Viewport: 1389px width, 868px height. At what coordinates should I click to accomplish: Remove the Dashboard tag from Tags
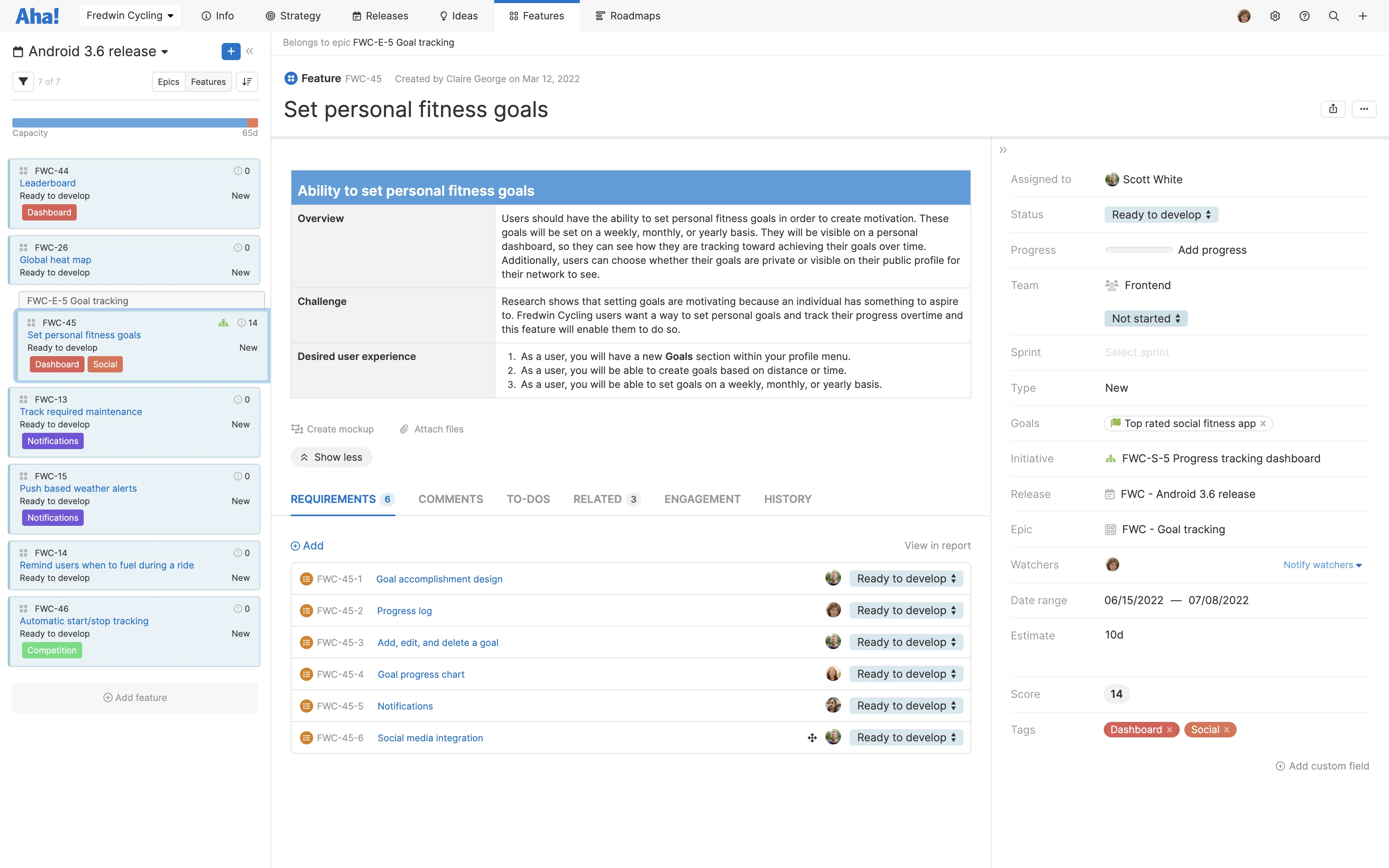[1170, 730]
